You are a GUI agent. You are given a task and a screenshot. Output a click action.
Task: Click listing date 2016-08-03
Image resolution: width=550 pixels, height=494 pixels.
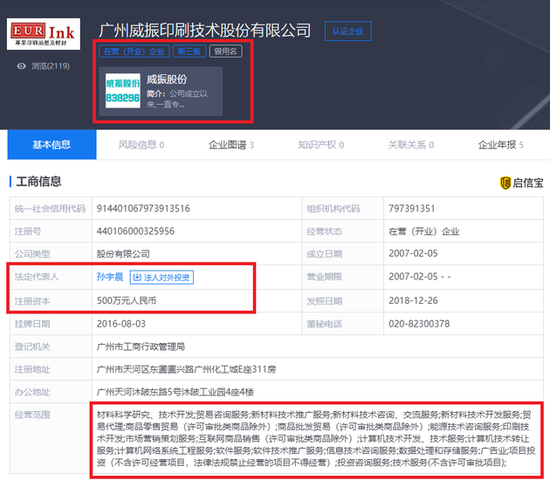click(x=121, y=324)
